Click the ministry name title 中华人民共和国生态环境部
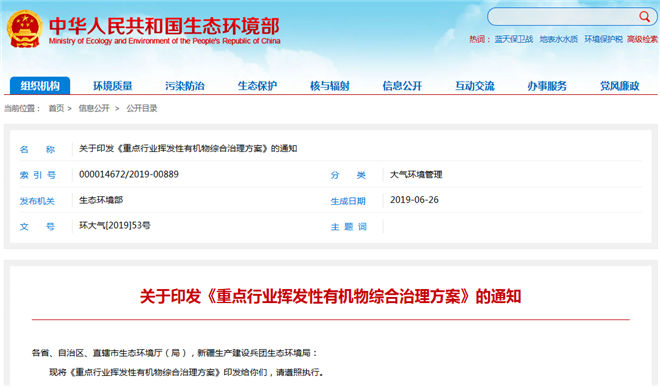The height and width of the screenshot is (386, 660). pos(164,26)
